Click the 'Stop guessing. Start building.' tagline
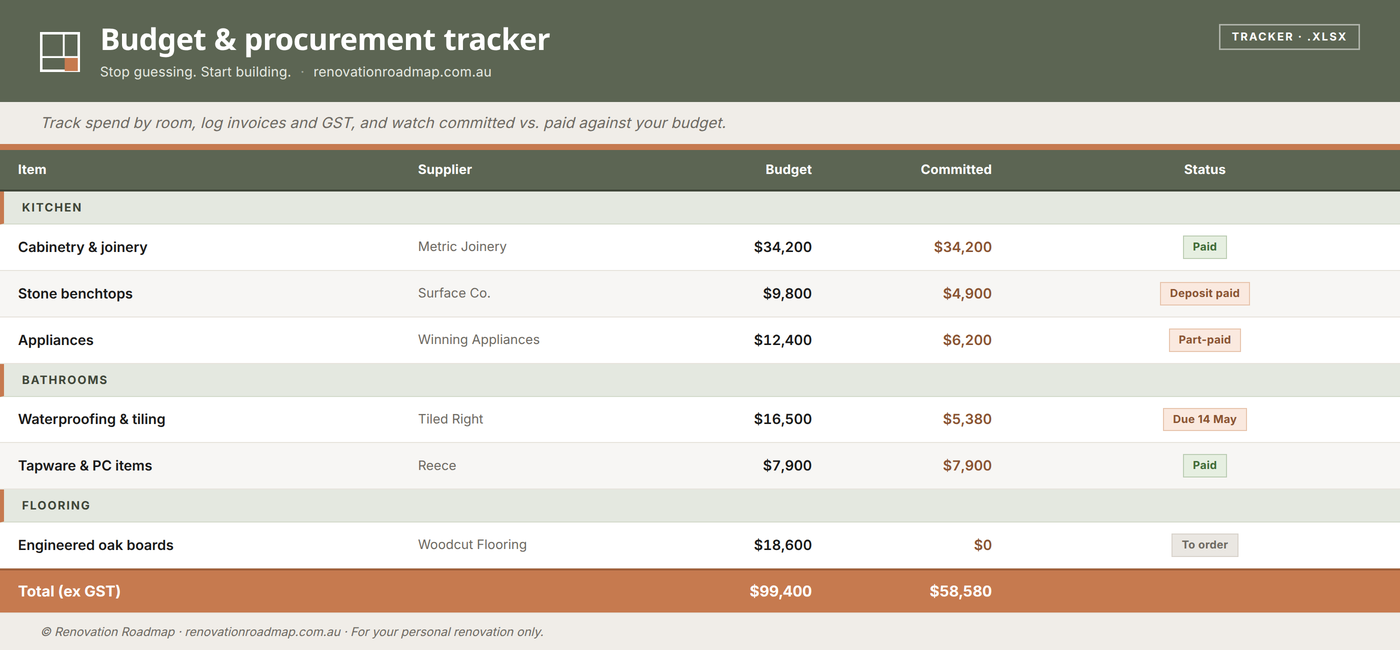Image resolution: width=1400 pixels, height=650 pixels. tap(195, 72)
